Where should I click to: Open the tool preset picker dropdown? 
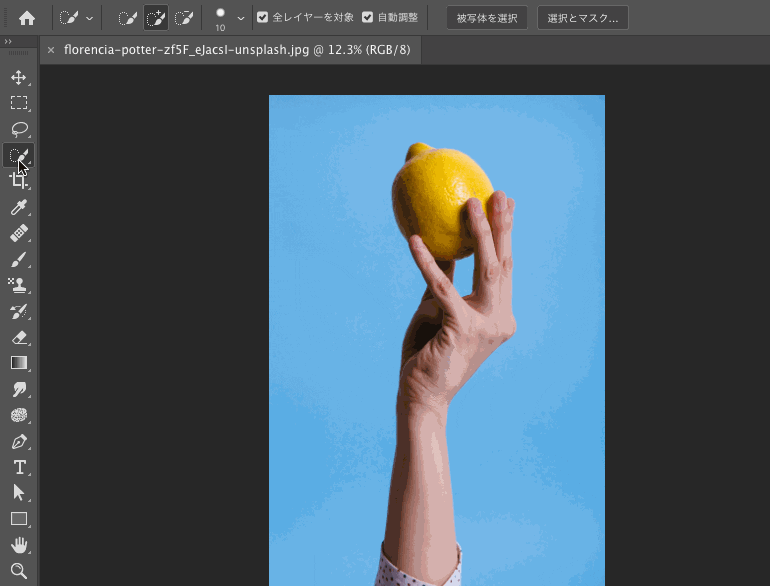89,19
